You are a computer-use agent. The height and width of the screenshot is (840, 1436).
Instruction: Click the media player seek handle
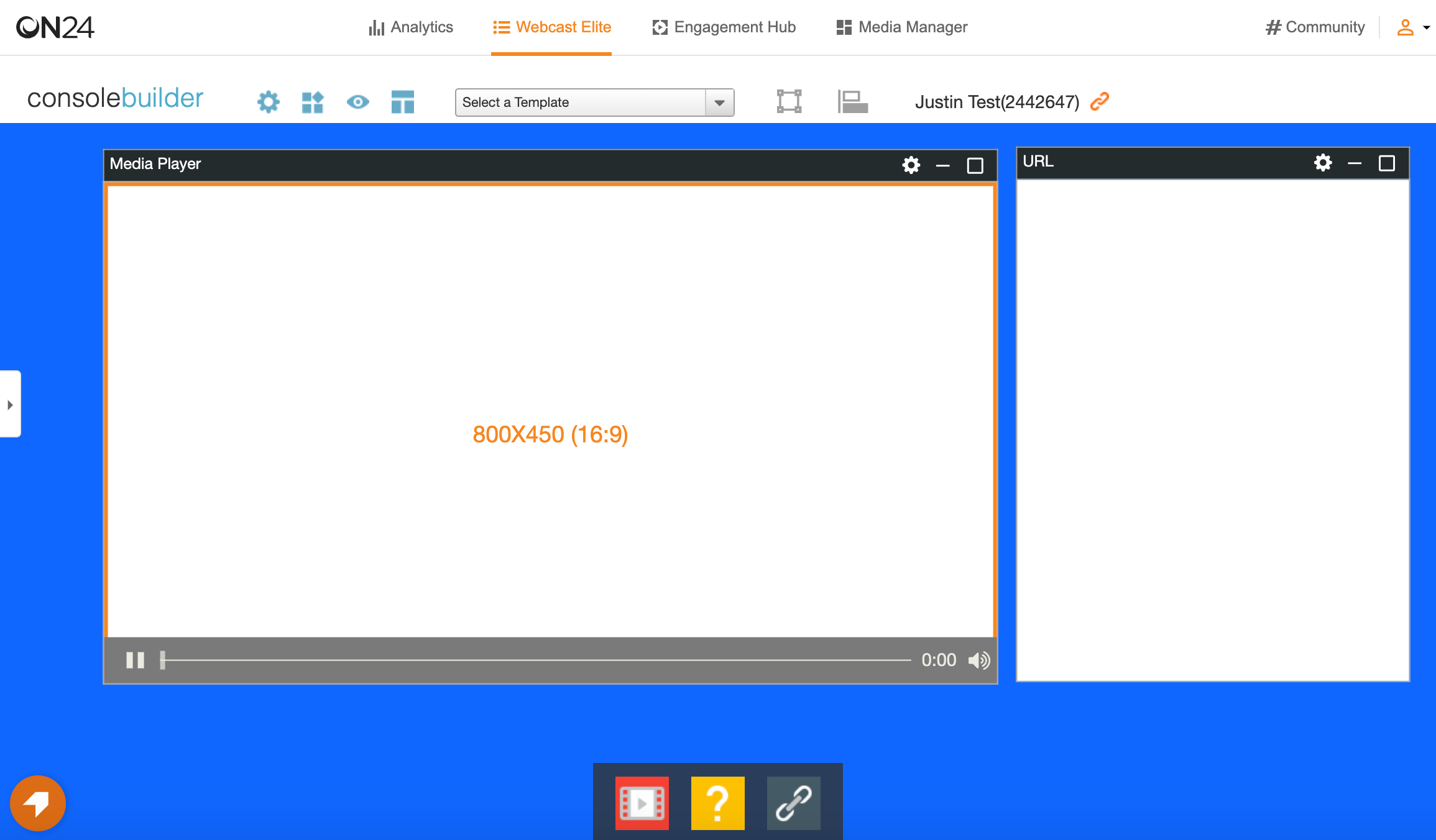coord(163,660)
